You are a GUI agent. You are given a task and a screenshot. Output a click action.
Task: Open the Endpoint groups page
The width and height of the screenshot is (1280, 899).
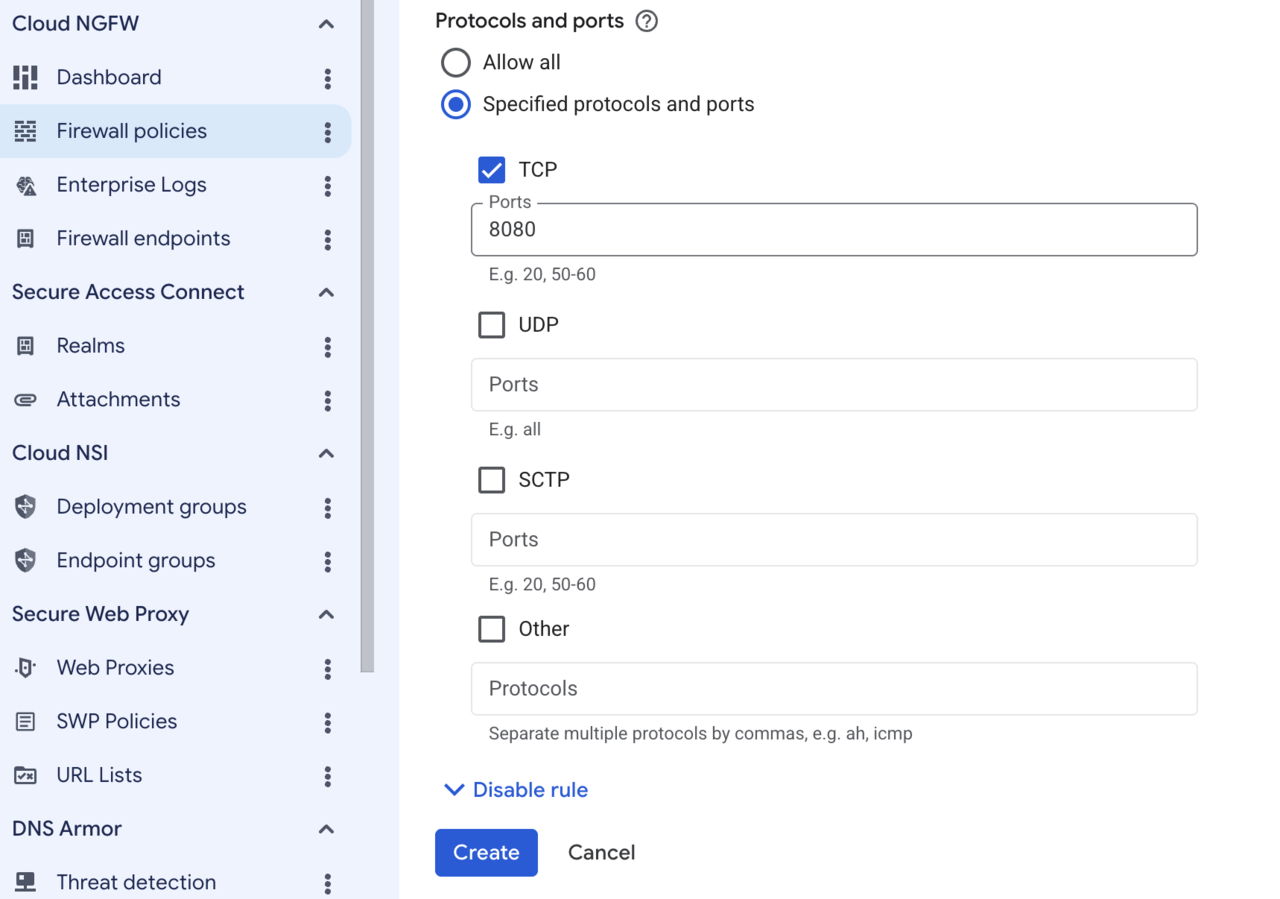136,561
